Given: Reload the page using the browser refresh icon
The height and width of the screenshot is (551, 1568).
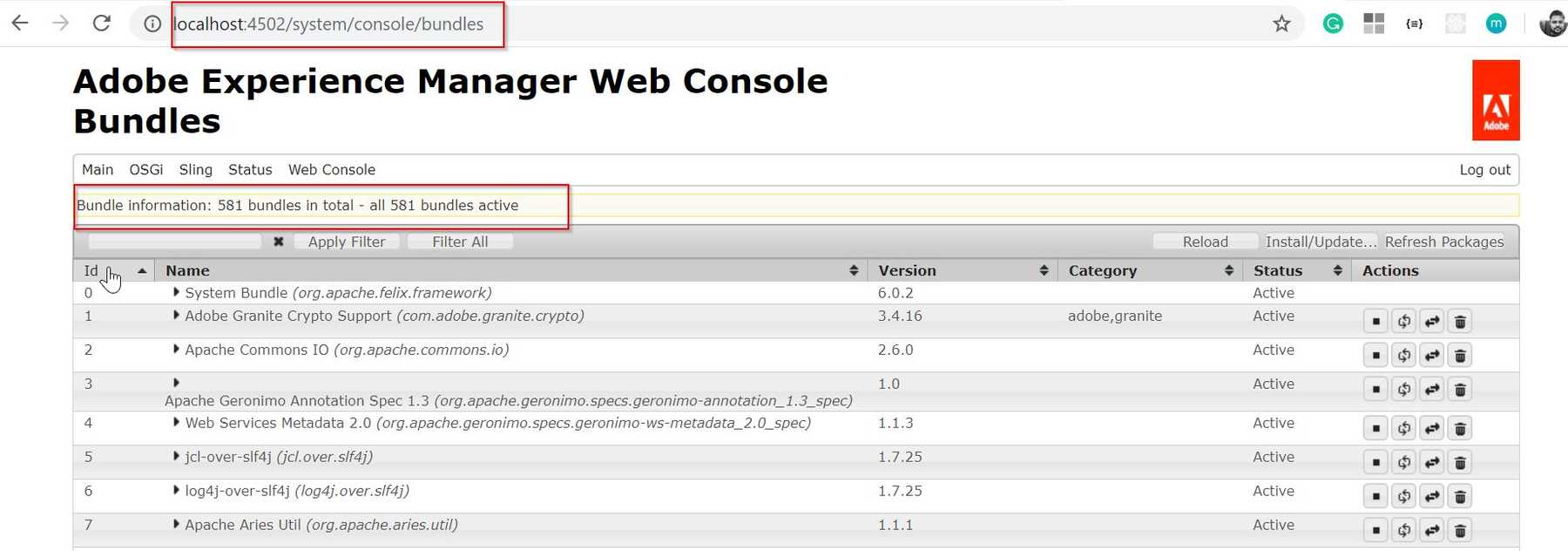Looking at the screenshot, I should [102, 24].
